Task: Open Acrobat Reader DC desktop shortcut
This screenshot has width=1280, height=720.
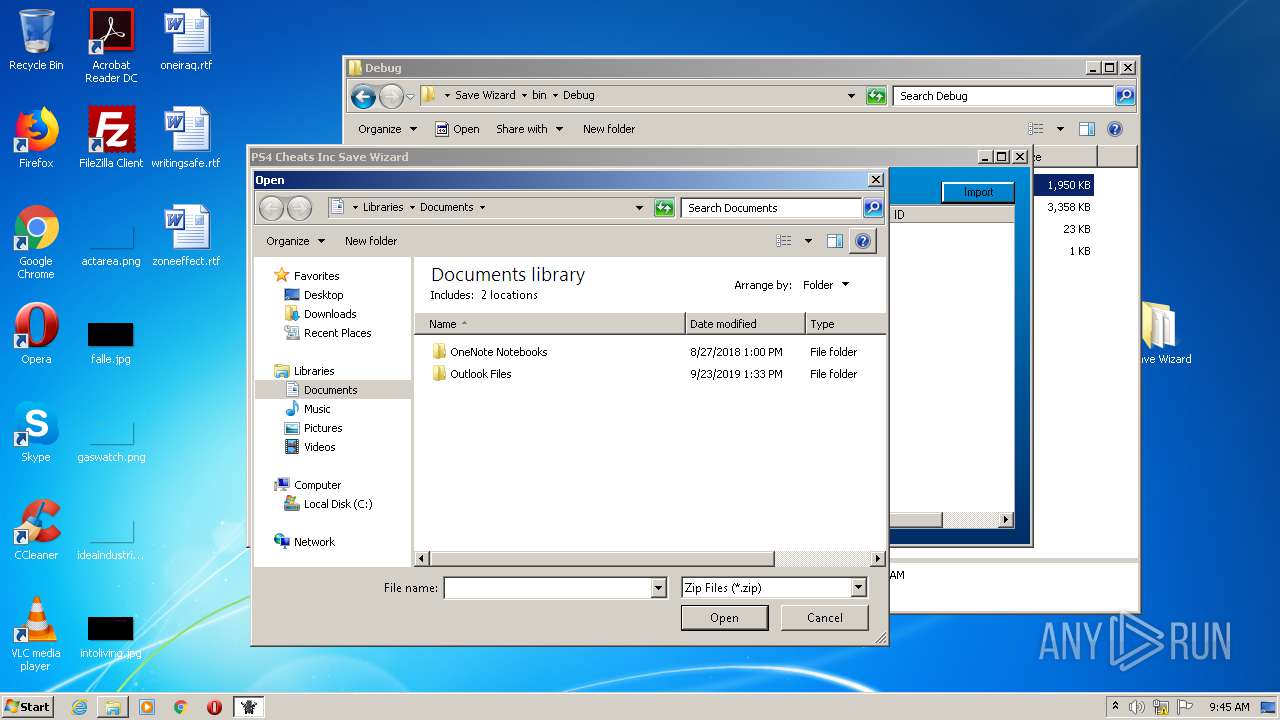Action: click(x=111, y=46)
